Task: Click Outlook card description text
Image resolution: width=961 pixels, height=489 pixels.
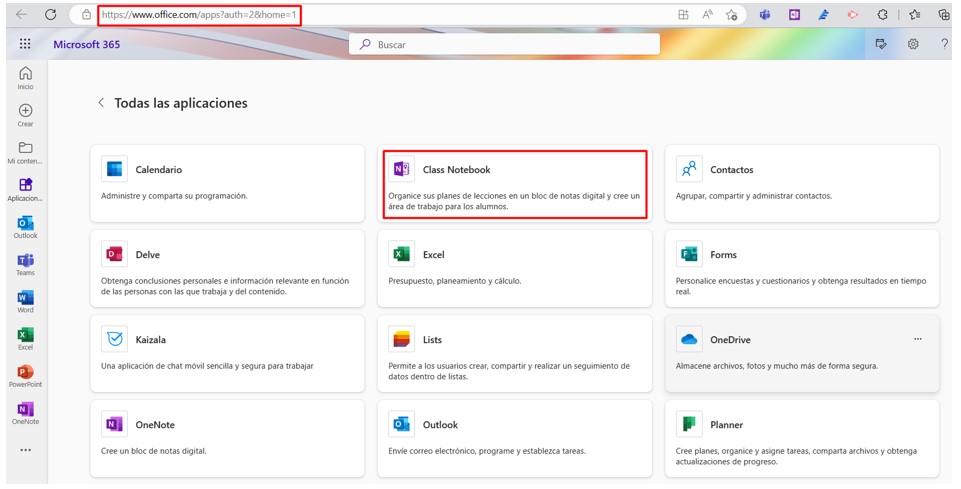Action: tap(487, 451)
